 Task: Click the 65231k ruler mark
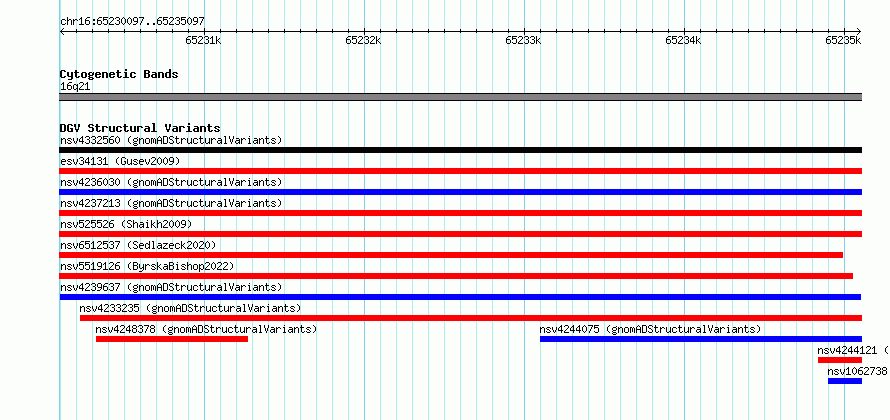click(x=203, y=40)
